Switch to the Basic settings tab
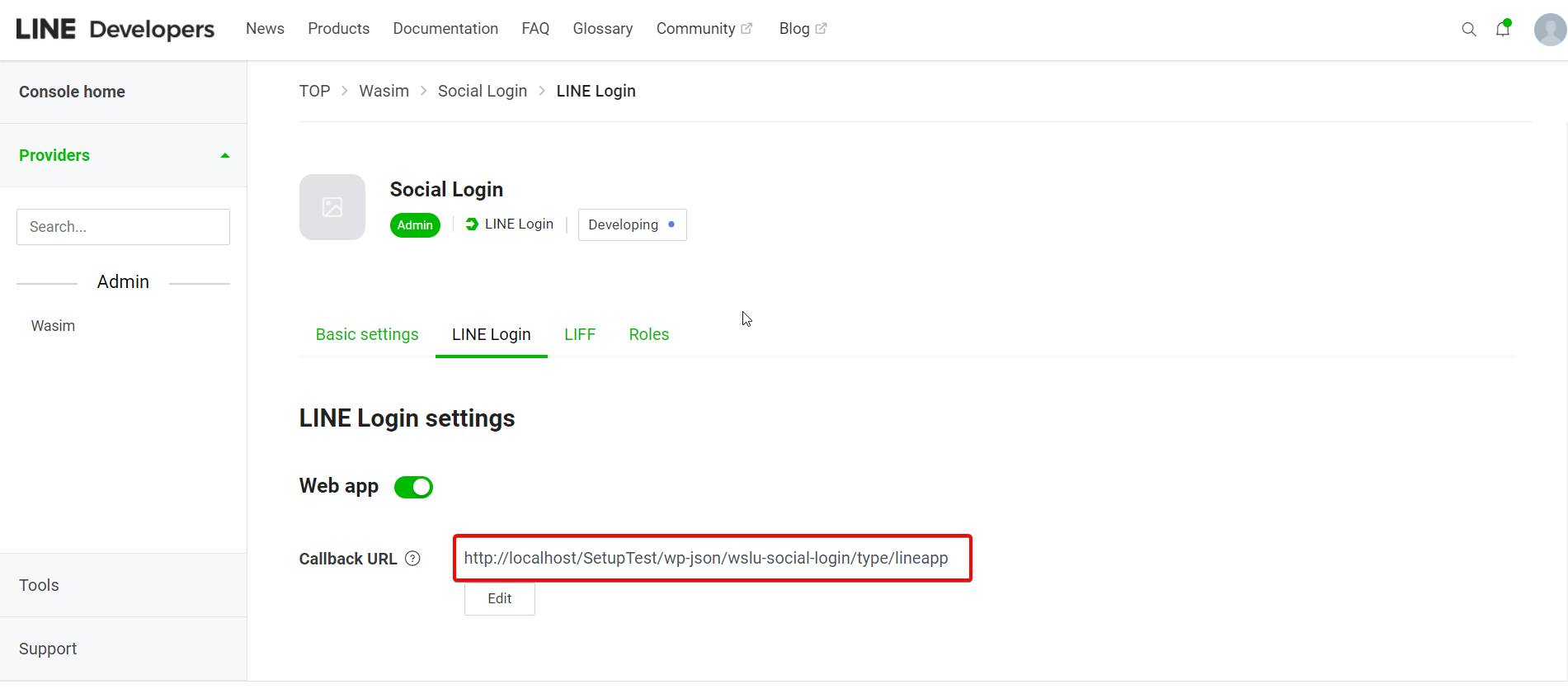The height and width of the screenshot is (694, 1568). coord(367,334)
